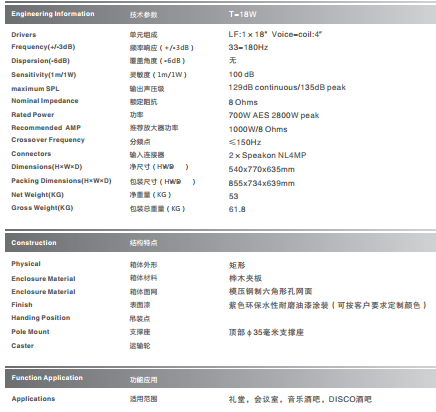Click the 540x770x635mm dimensions value
This screenshot has width=436, height=412.
point(262,169)
